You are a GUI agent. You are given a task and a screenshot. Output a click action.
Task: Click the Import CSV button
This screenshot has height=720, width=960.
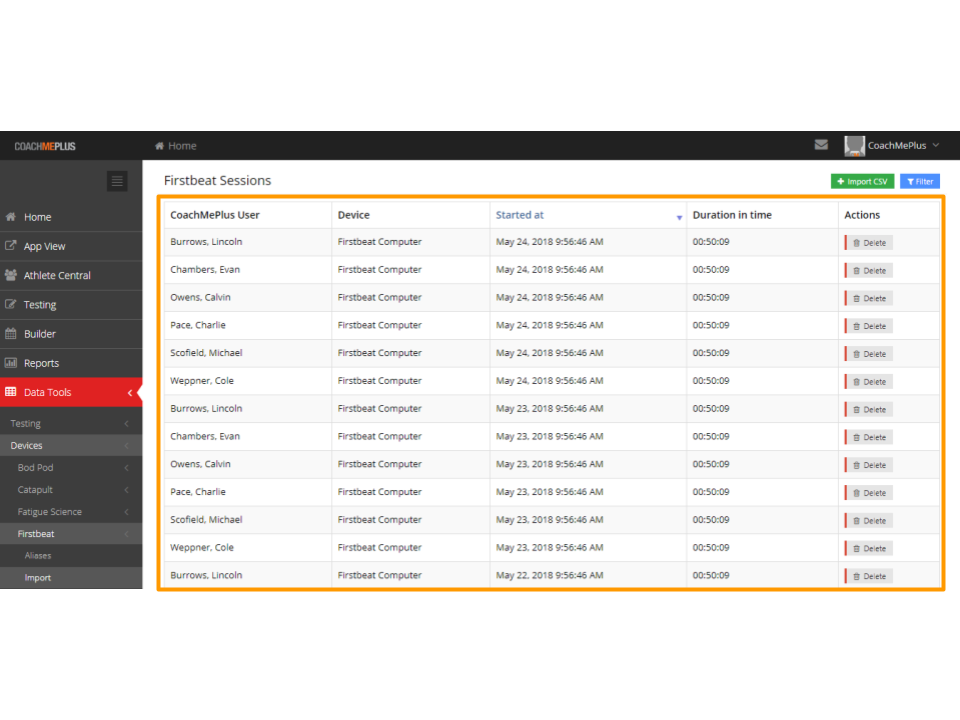[x=862, y=181]
